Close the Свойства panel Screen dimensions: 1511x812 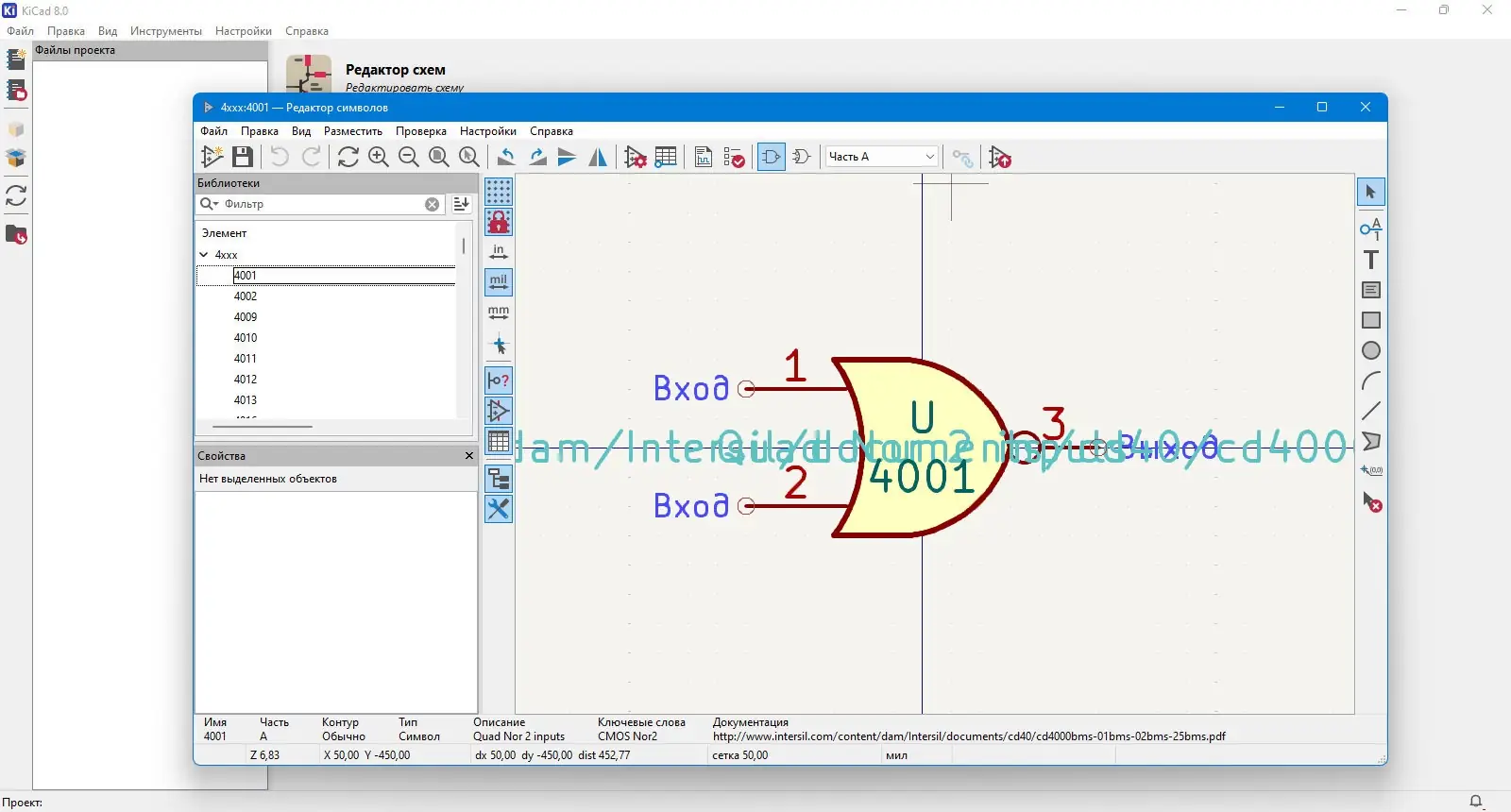tap(469, 456)
